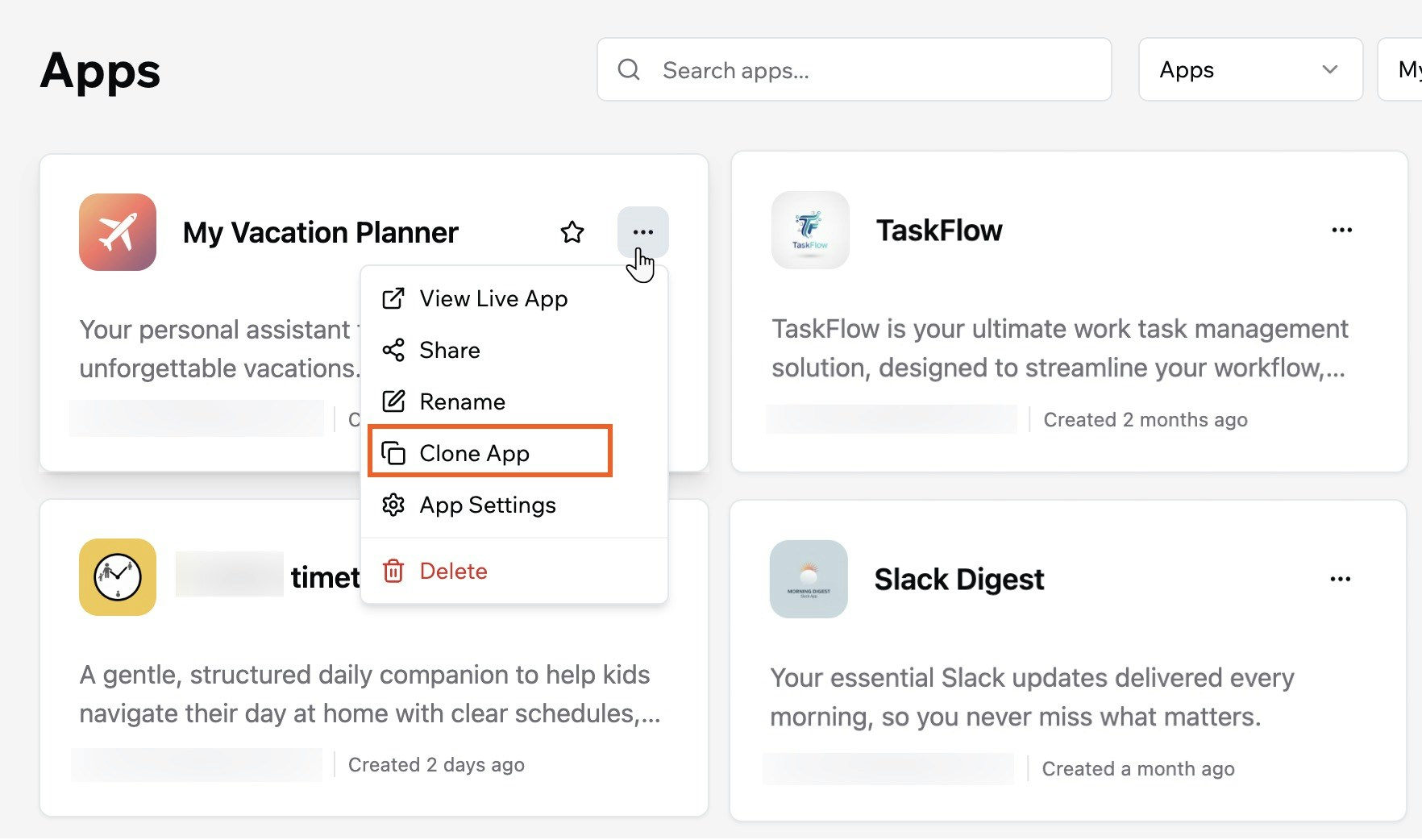
Task: Click the Share icon in the menu
Action: point(393,350)
